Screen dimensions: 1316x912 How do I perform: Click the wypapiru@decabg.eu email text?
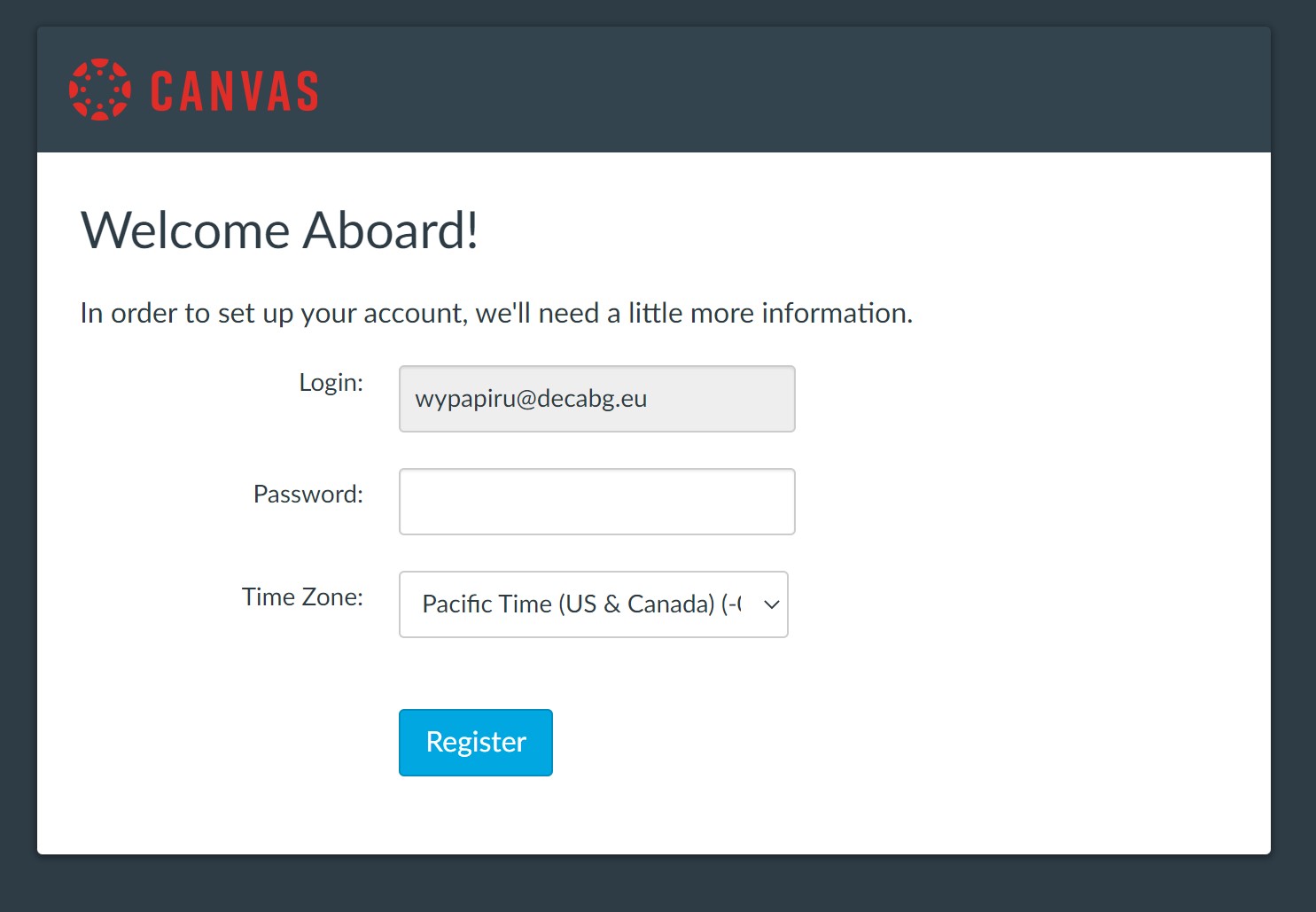tap(531, 399)
